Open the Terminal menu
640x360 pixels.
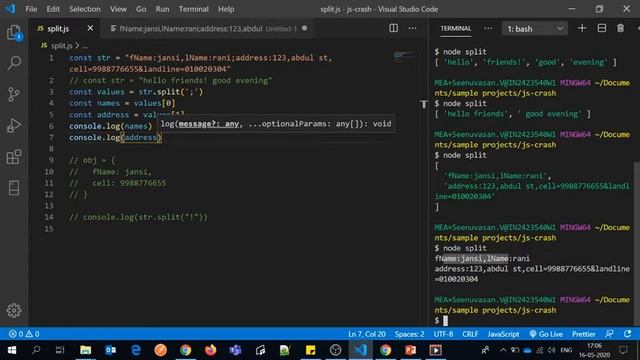point(193,9)
